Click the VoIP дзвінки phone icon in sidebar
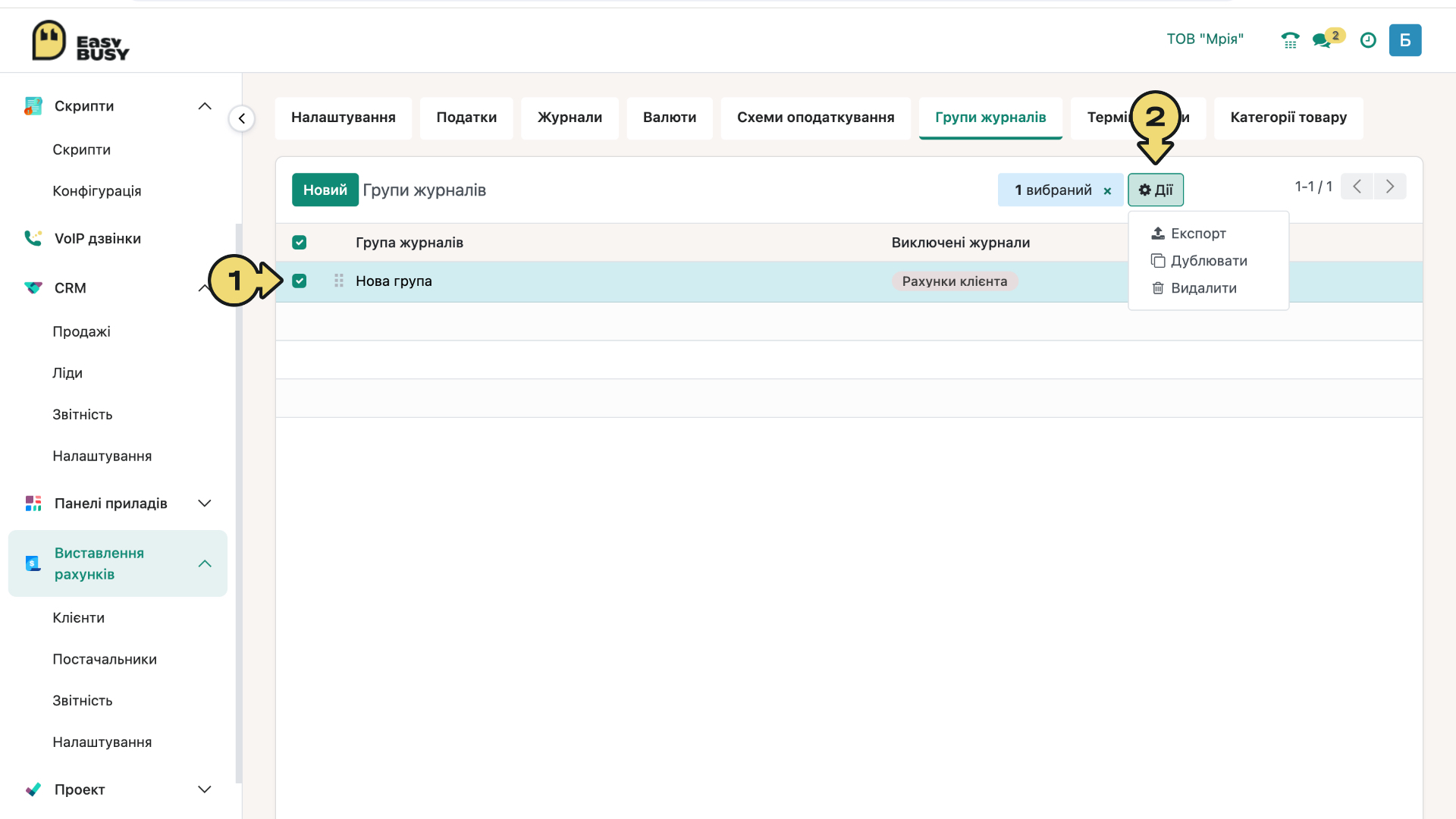Screen dimensions: 1456x819 [x=33, y=238]
